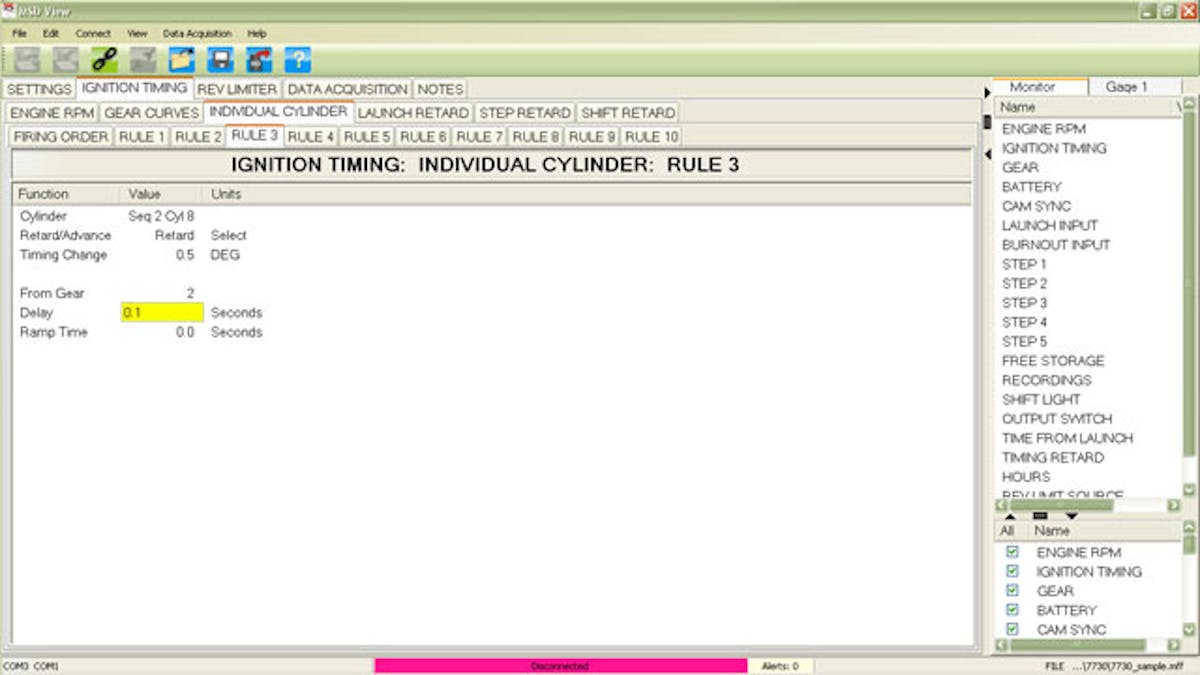The image size is (1200, 675).
Task: Click the green chain-link connect icon
Action: (x=104, y=60)
